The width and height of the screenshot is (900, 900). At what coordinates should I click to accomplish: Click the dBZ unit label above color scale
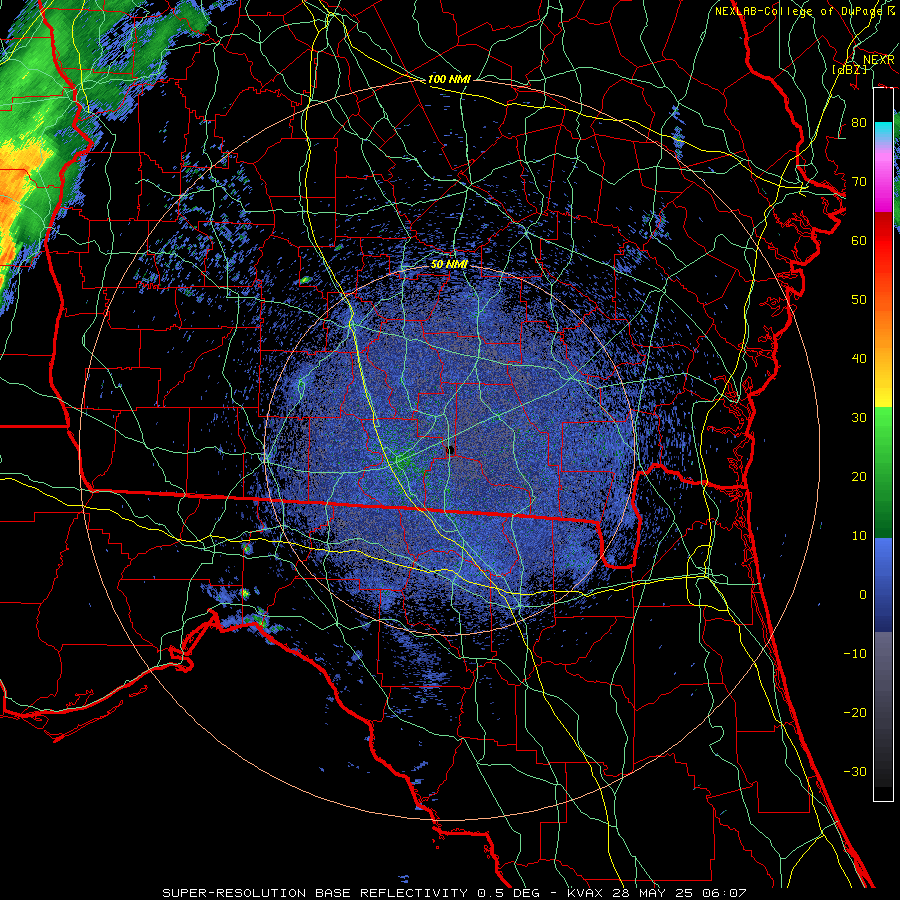[849, 70]
